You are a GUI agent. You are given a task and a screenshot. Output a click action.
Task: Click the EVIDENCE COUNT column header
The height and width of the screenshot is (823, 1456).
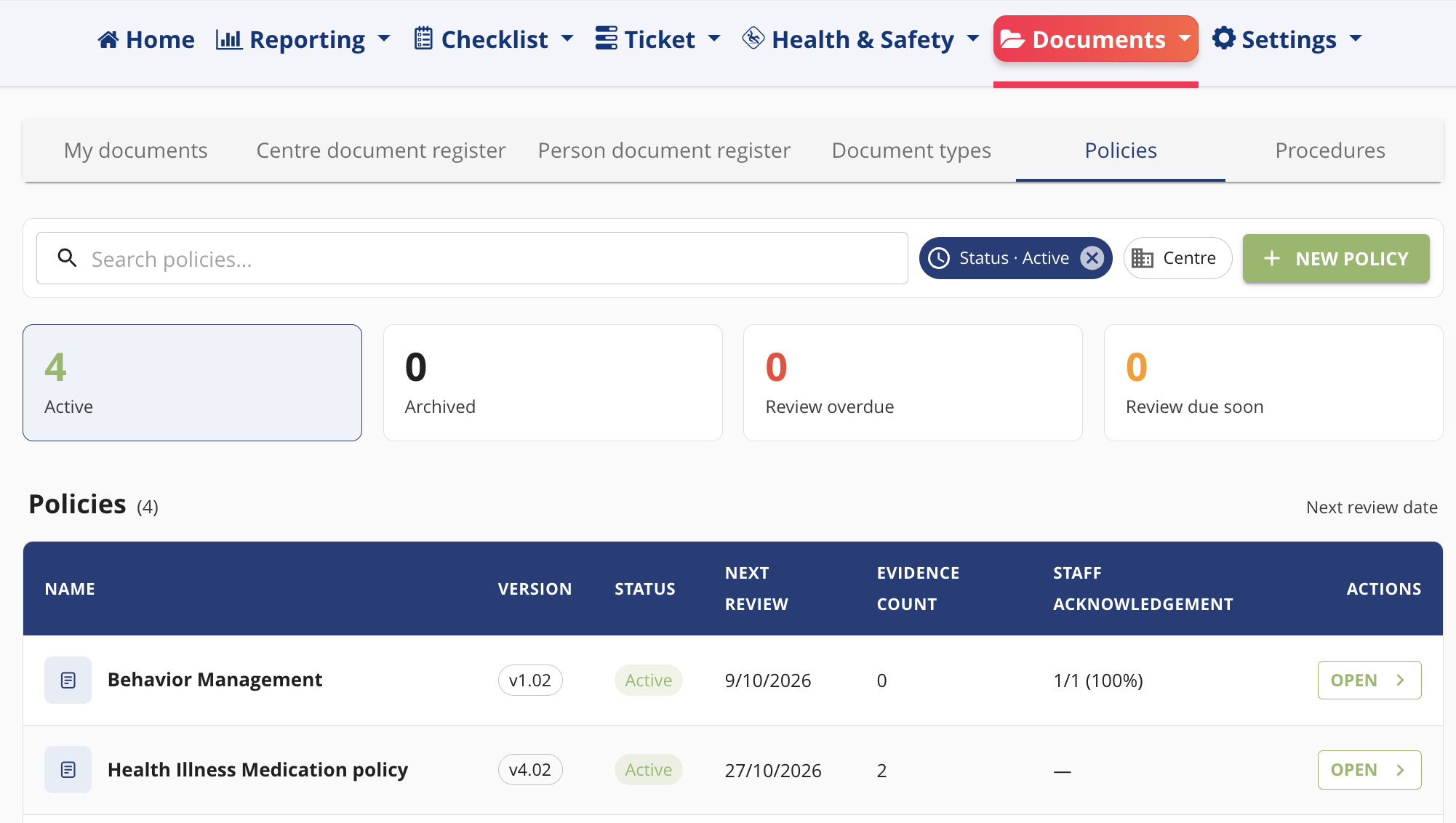tap(918, 588)
